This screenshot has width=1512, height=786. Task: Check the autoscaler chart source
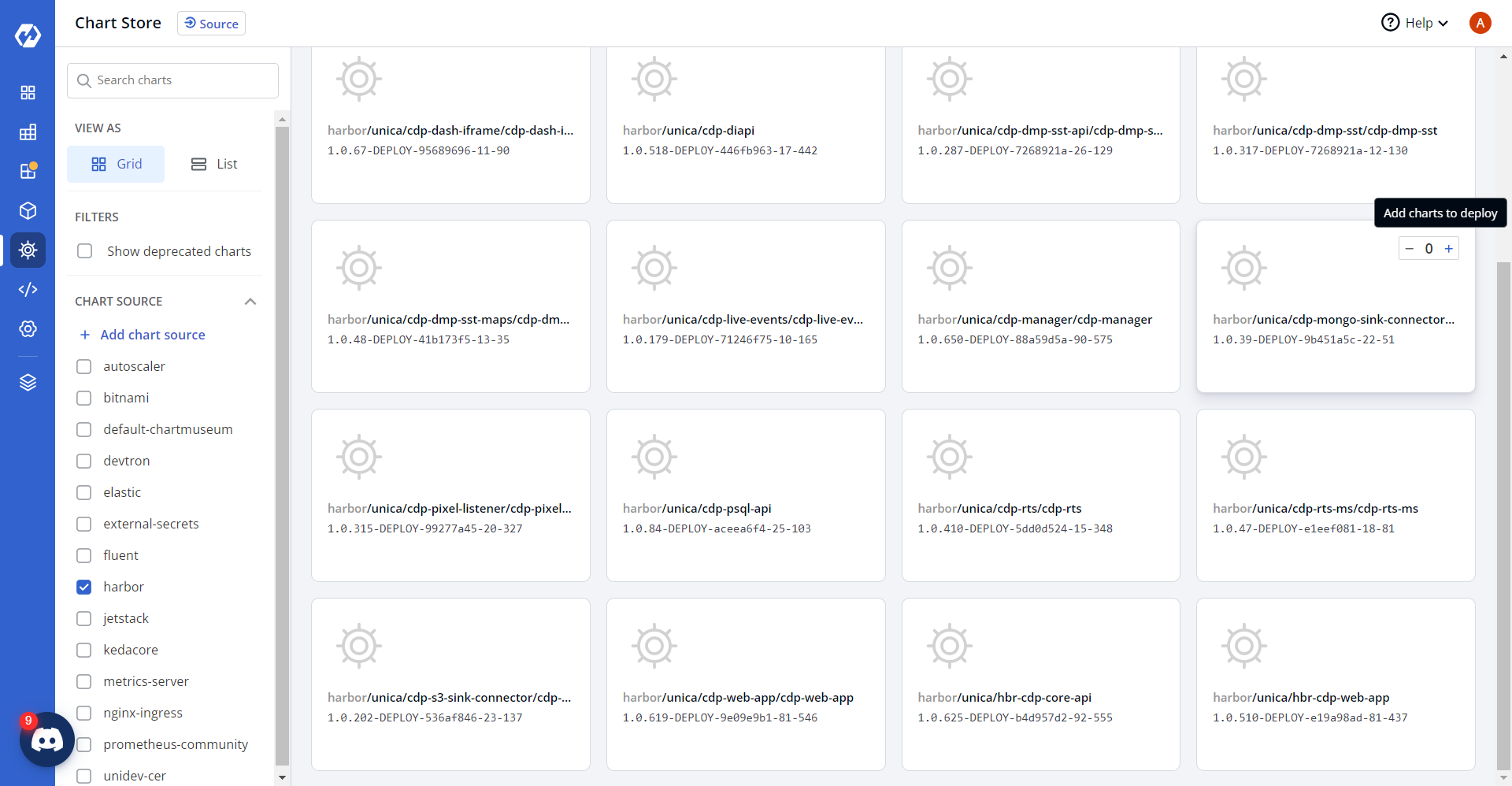[x=84, y=366]
